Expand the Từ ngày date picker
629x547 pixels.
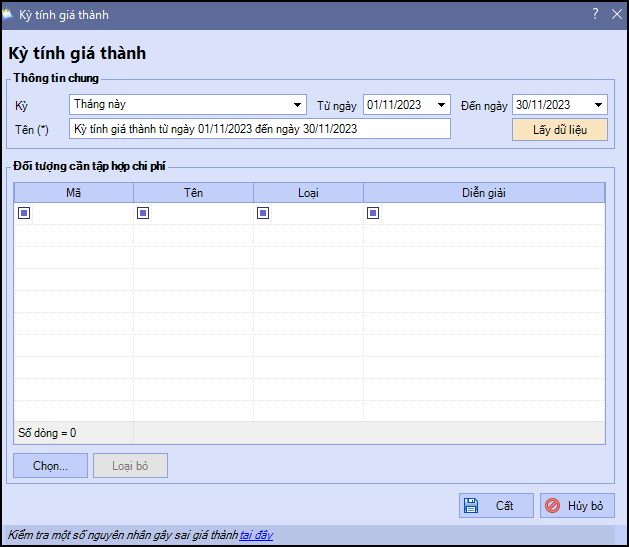[442, 105]
